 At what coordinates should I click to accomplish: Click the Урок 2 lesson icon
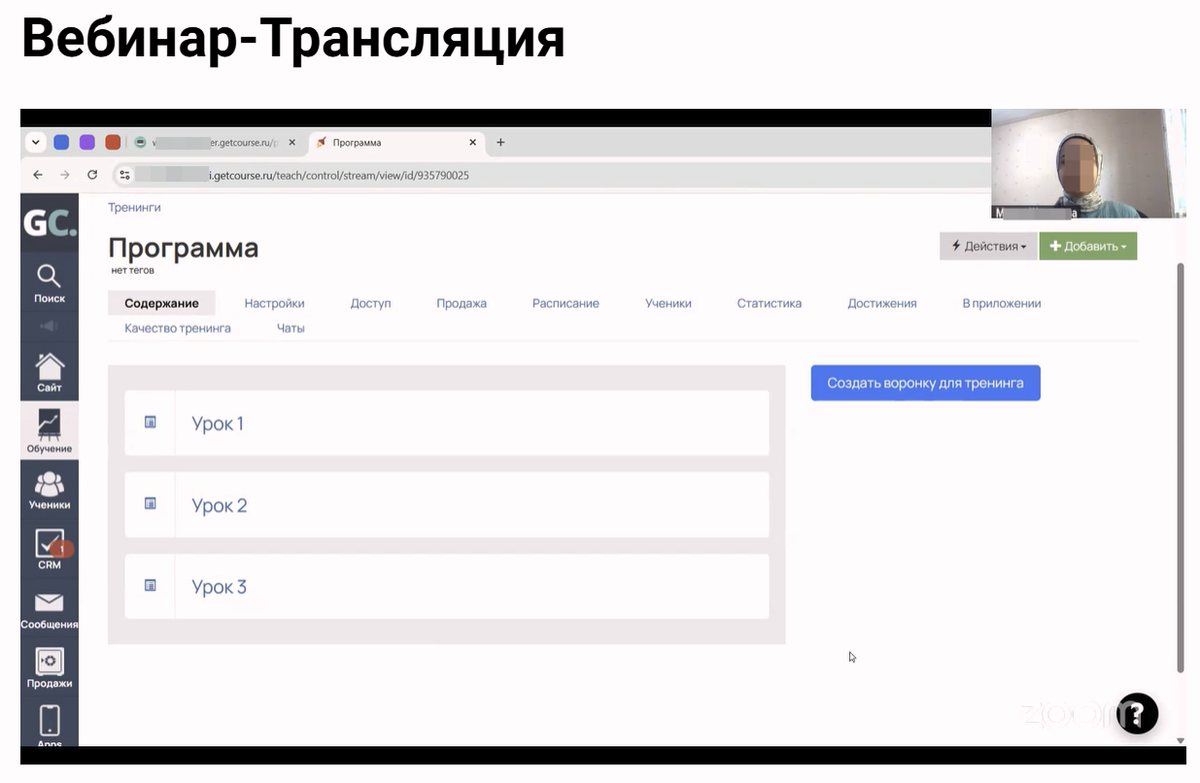pos(150,504)
